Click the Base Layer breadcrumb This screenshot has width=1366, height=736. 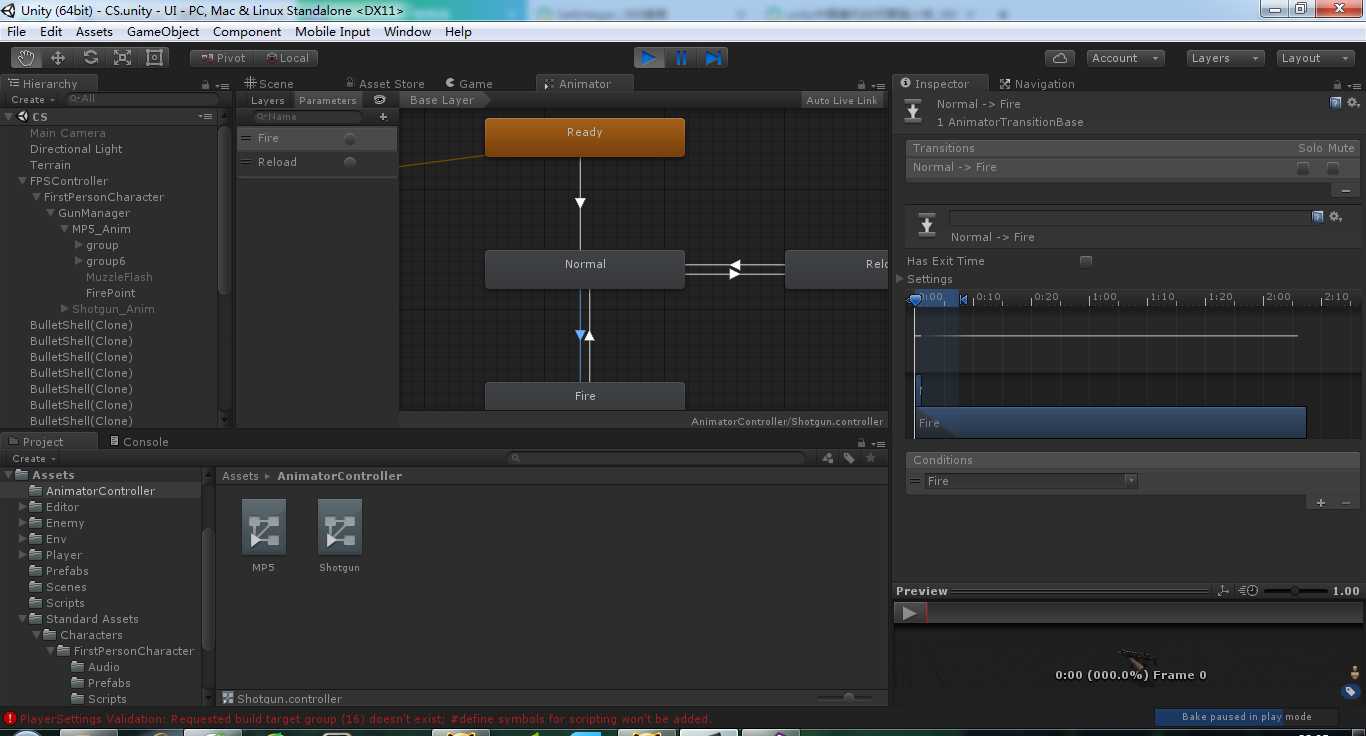point(442,100)
